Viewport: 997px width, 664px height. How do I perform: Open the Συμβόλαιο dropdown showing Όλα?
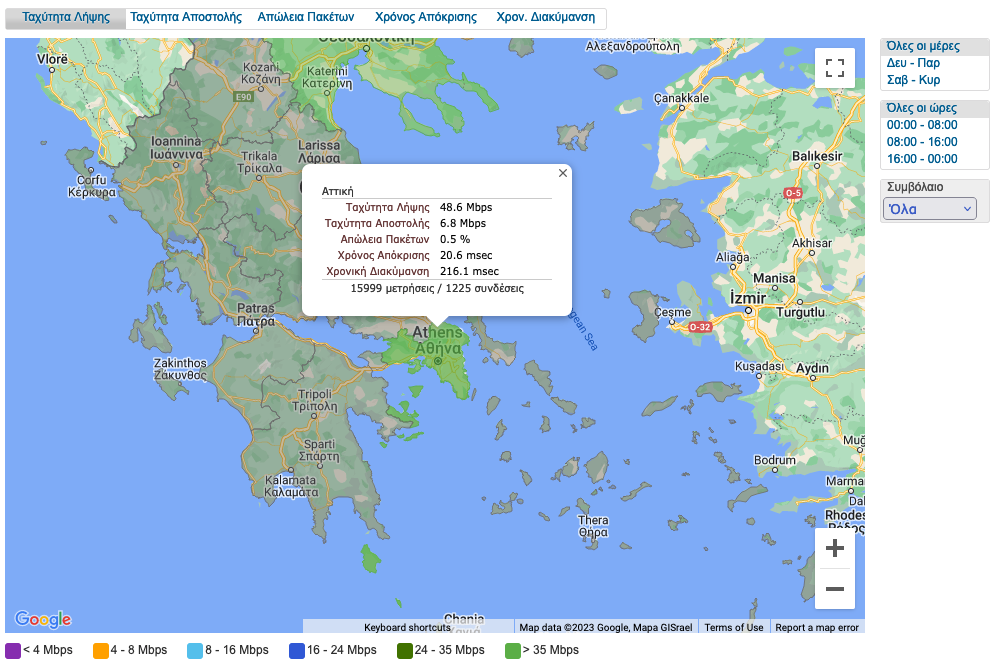pos(930,209)
